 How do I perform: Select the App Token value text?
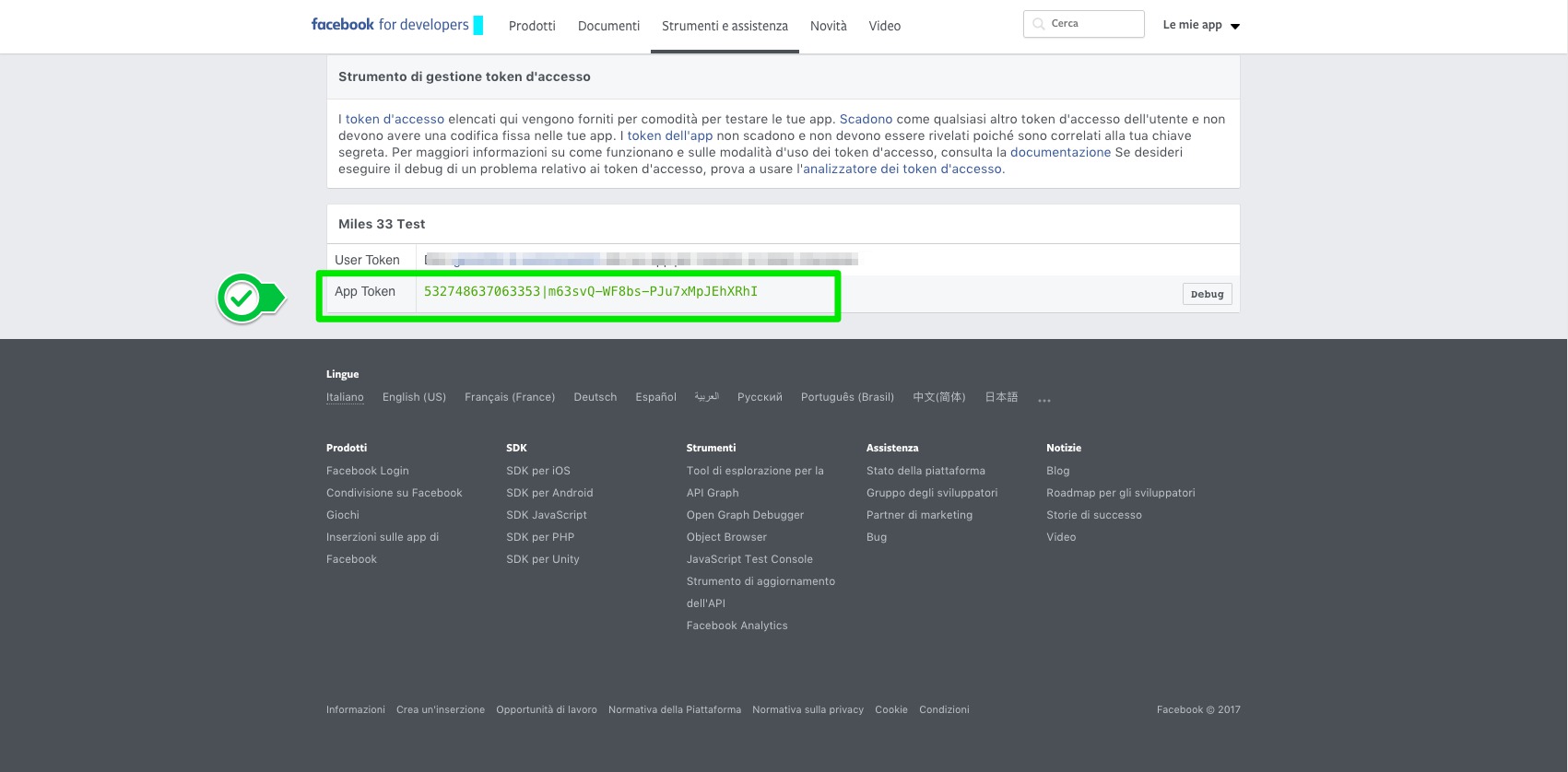coord(590,291)
